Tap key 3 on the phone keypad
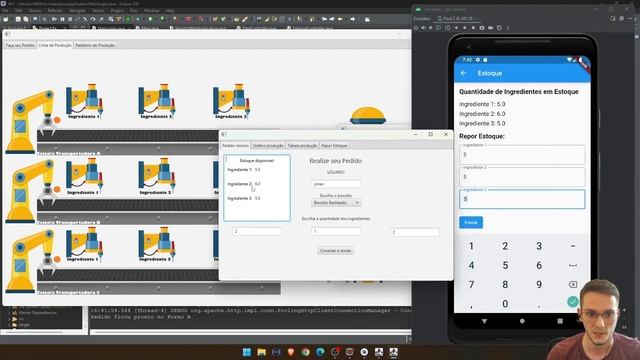Screen dimensions: 640x360 [539, 246]
